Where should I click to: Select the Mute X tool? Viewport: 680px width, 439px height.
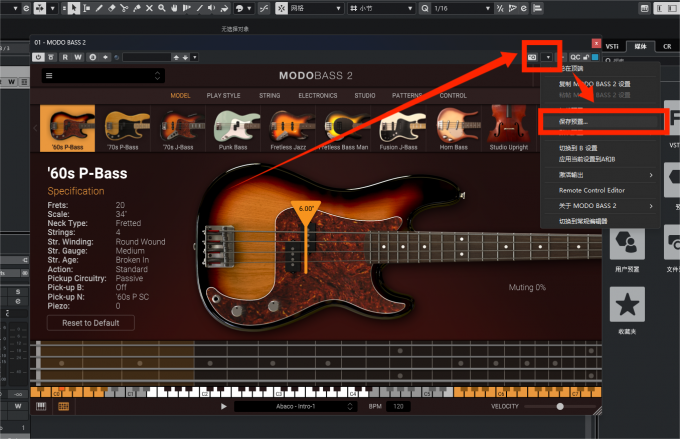pyautogui.click(x=149, y=8)
